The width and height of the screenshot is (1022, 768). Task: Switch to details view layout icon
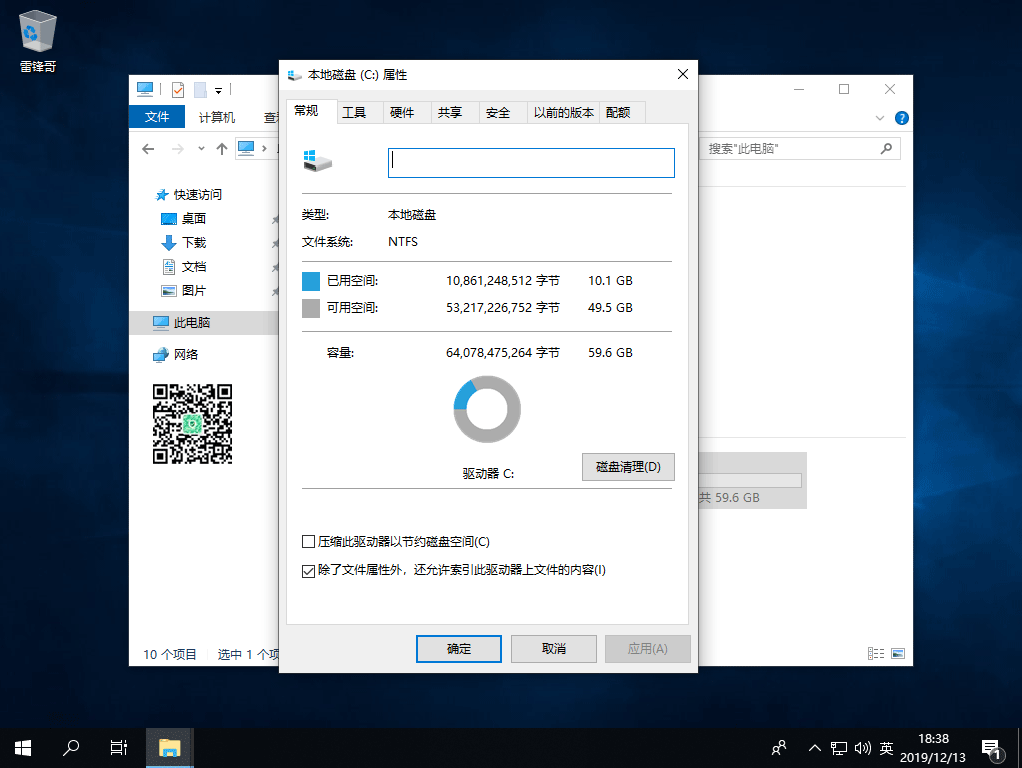[x=877, y=654]
